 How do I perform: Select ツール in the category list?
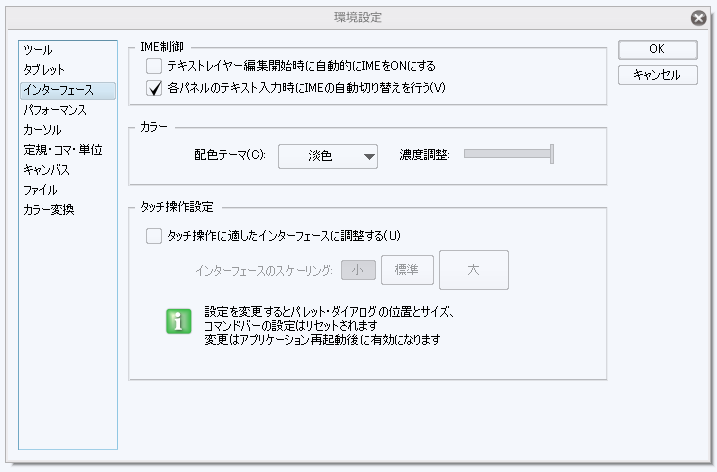[38, 50]
